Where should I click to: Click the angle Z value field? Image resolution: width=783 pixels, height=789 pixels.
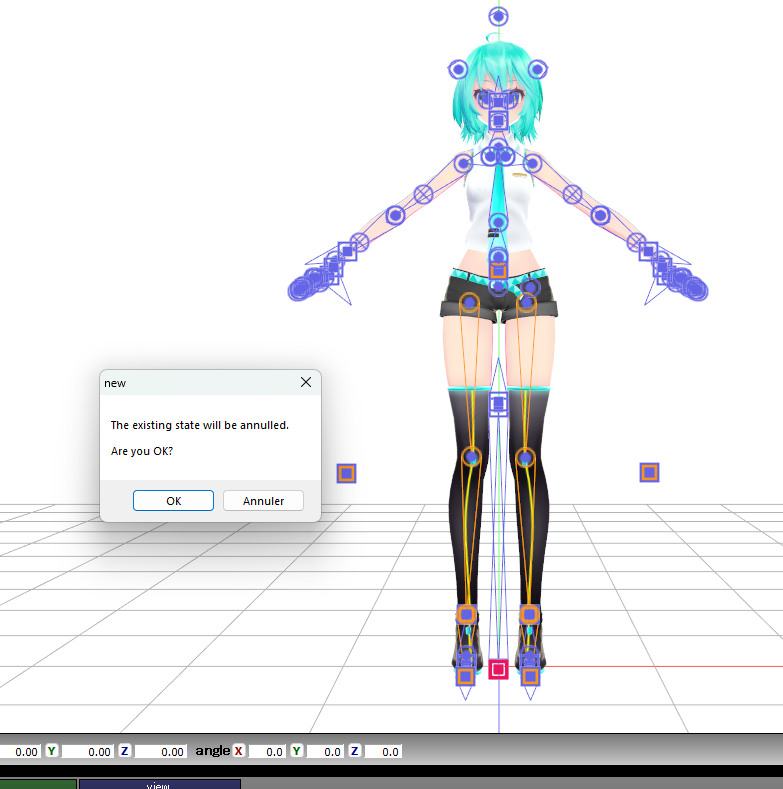tap(383, 751)
